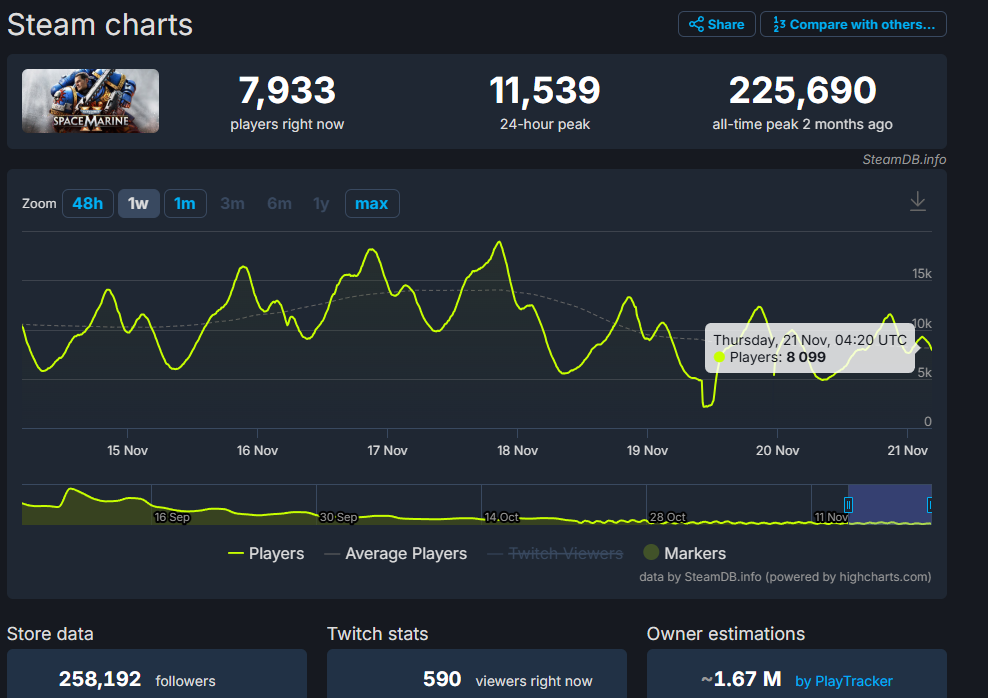Click the 11,539 24-hour peak value
Image resolution: width=988 pixels, height=698 pixels.
(545, 90)
